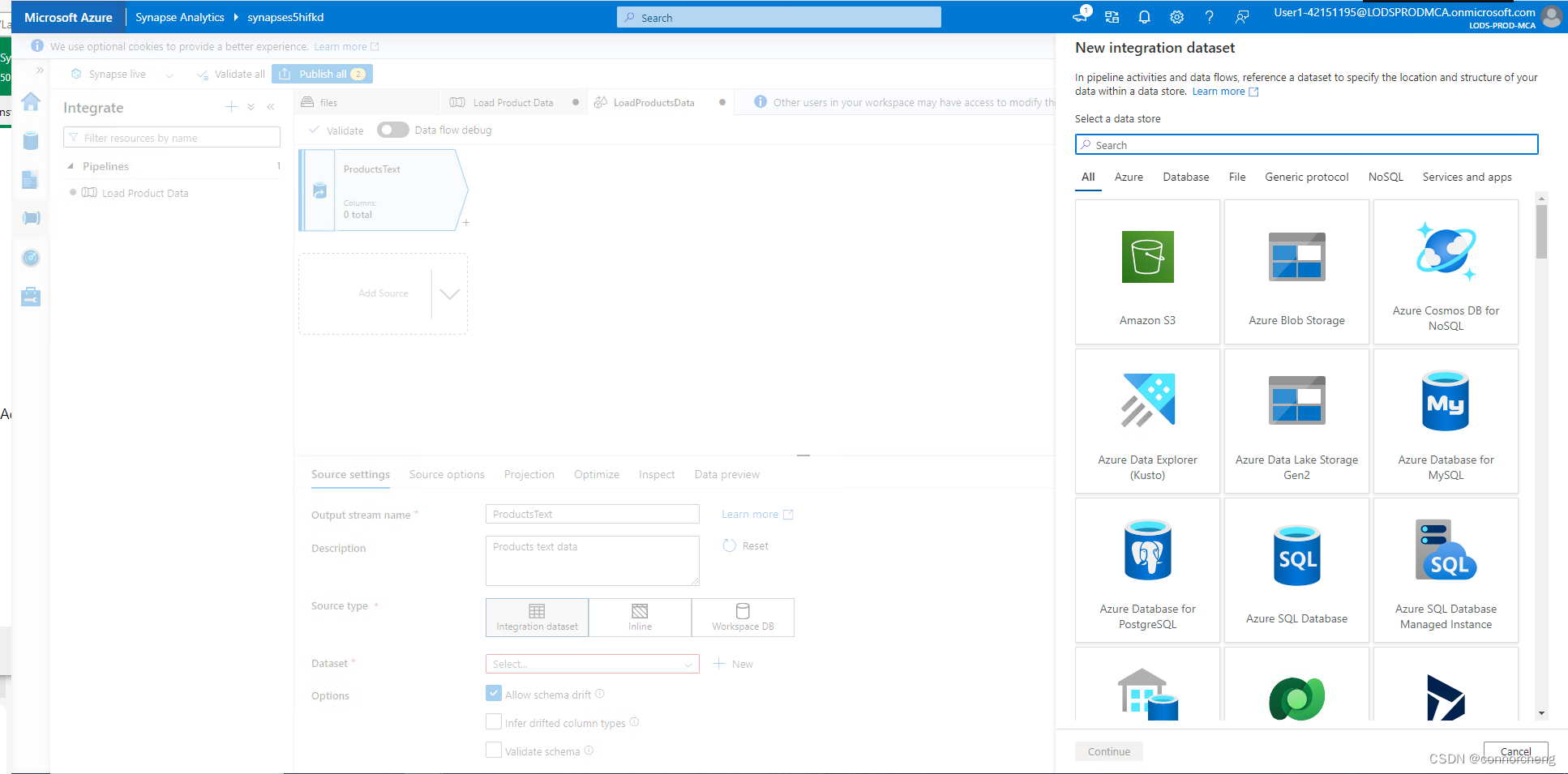Open the Data preview tab
This screenshot has width=1568, height=774.
pyautogui.click(x=727, y=474)
